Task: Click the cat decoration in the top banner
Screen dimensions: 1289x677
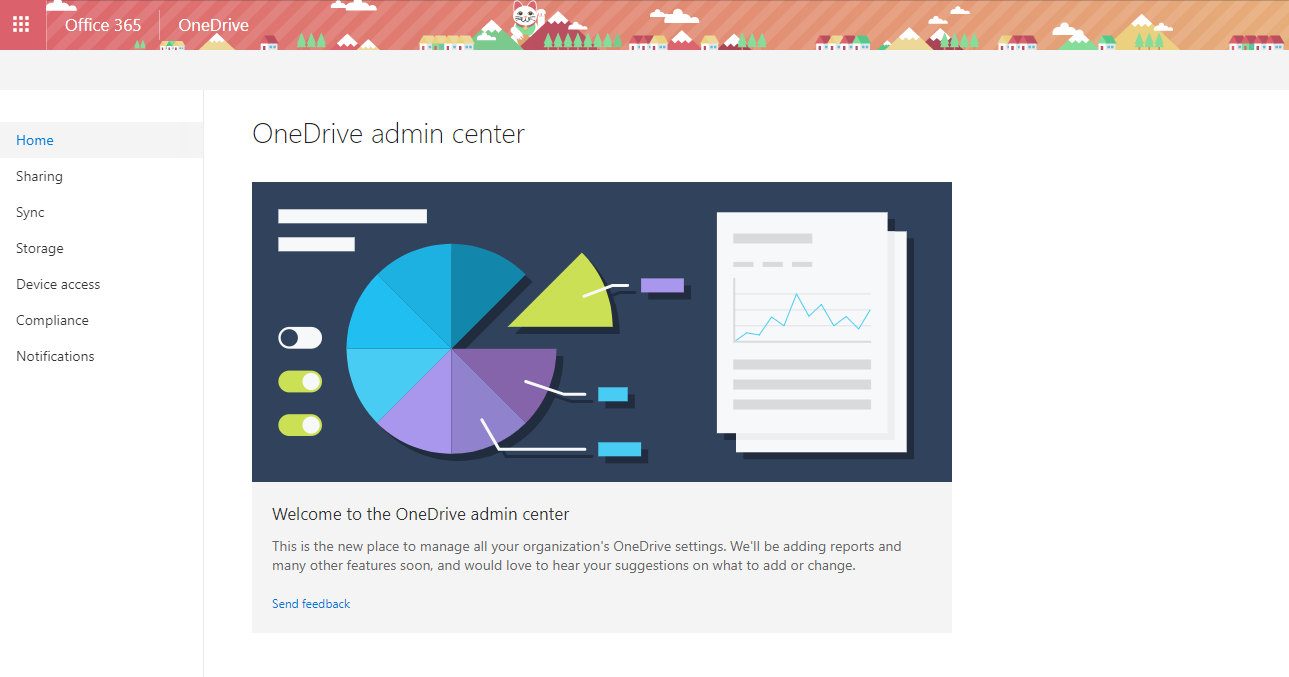Action: pyautogui.click(x=524, y=17)
